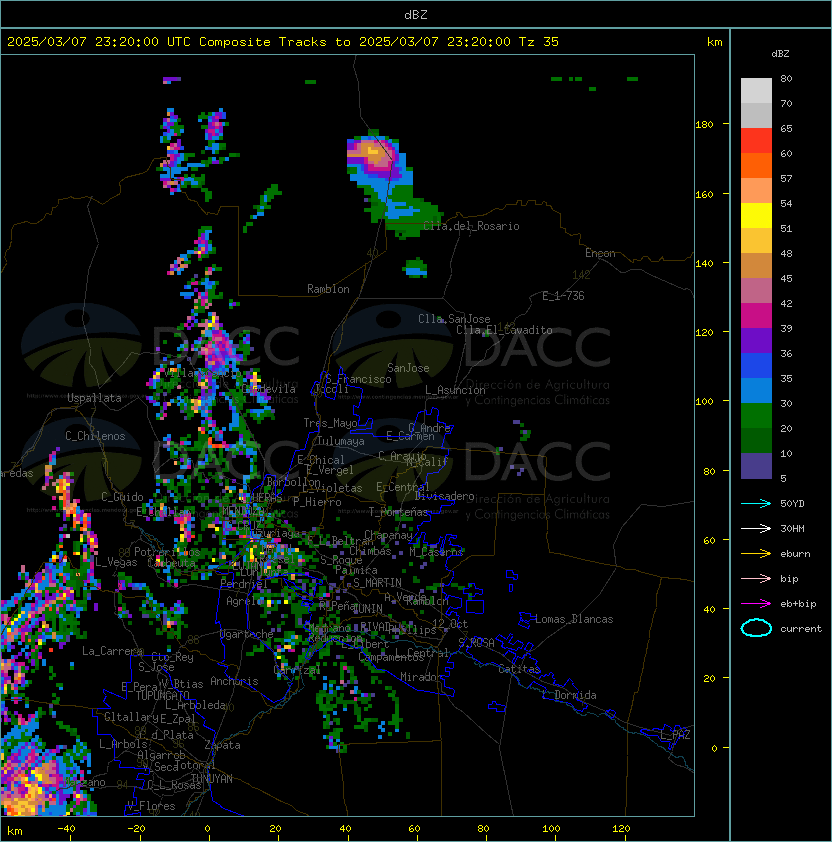The image size is (832, 842).
Task: Select the 'Catitas' place label
Action: click(x=519, y=669)
